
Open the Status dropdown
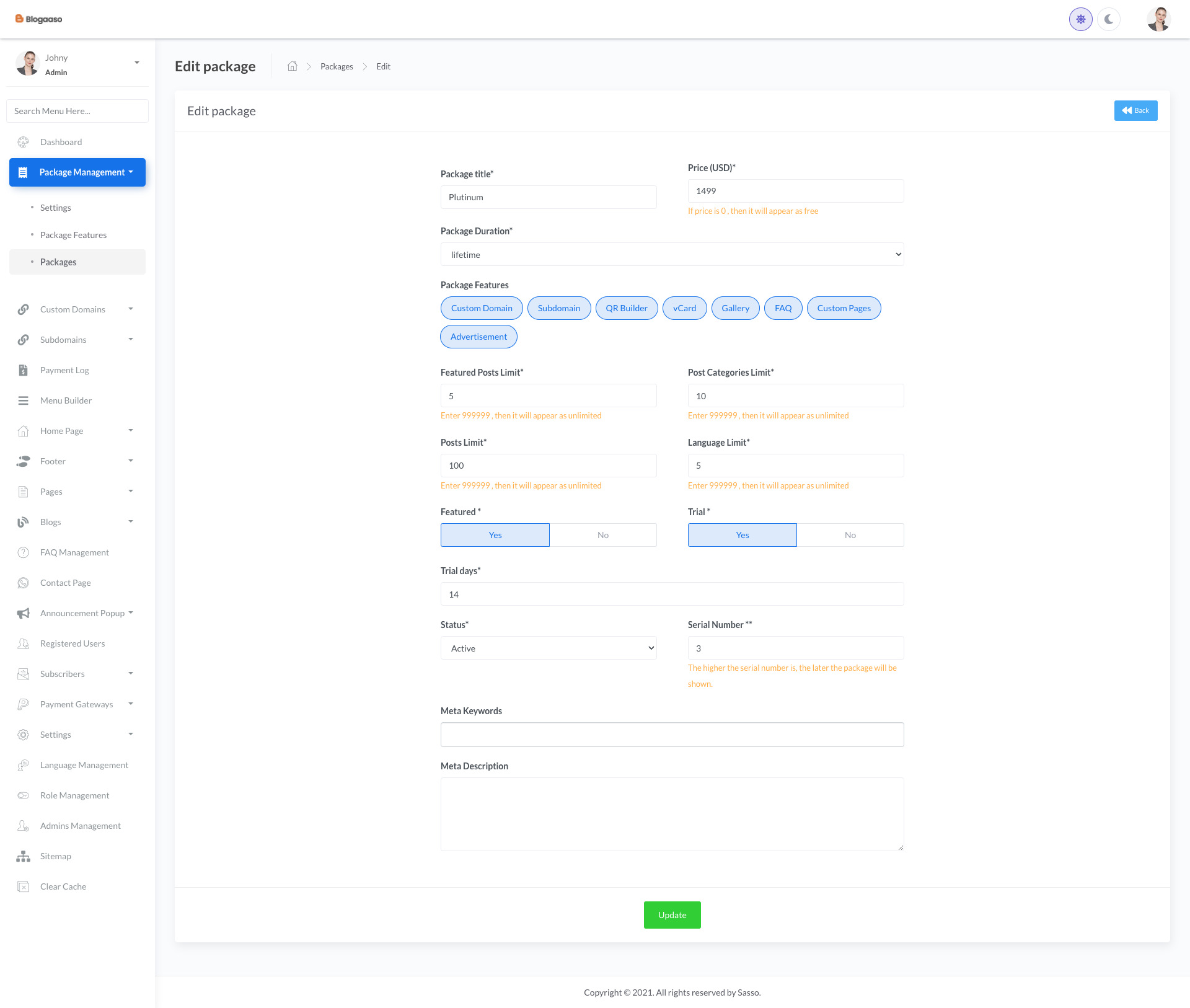pos(548,648)
